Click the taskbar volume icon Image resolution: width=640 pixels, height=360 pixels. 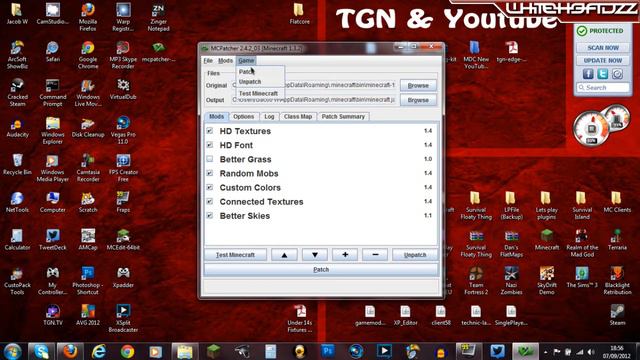(x=591, y=351)
